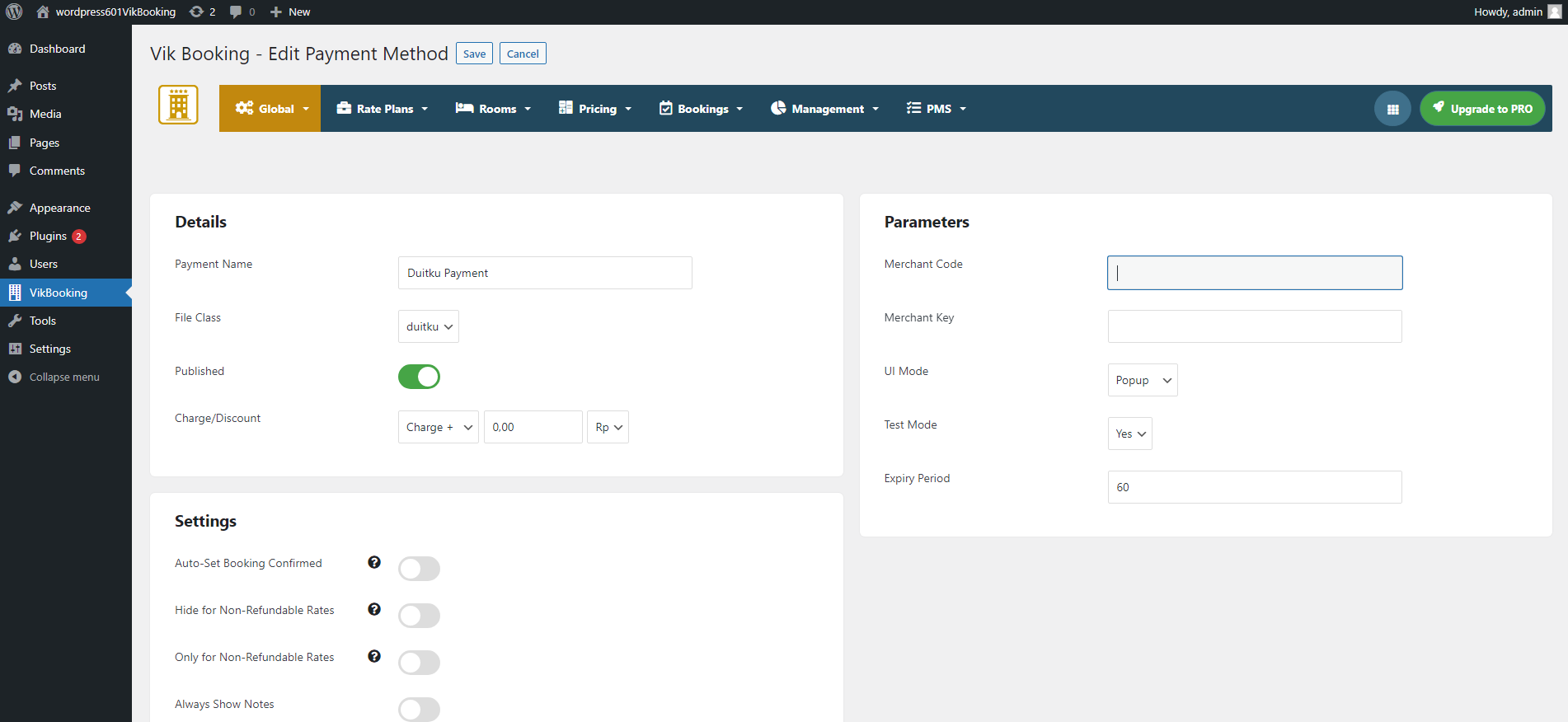Click the Collapse menu link
The image size is (1568, 722).
tap(64, 377)
